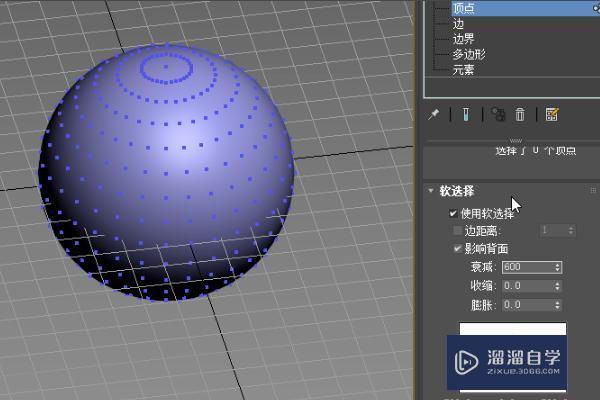Click the 边距离 spinner arrows
The image size is (600, 400).
(571, 230)
